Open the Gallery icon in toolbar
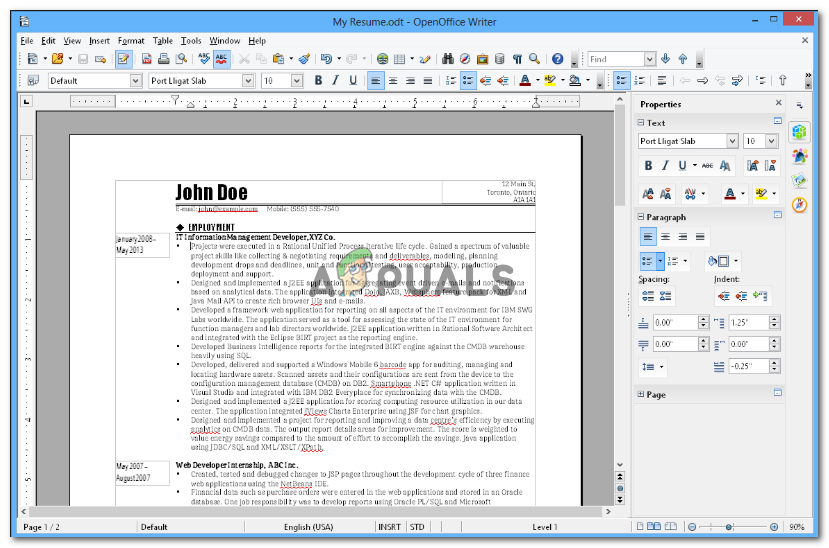The image size is (829, 548). point(482,59)
